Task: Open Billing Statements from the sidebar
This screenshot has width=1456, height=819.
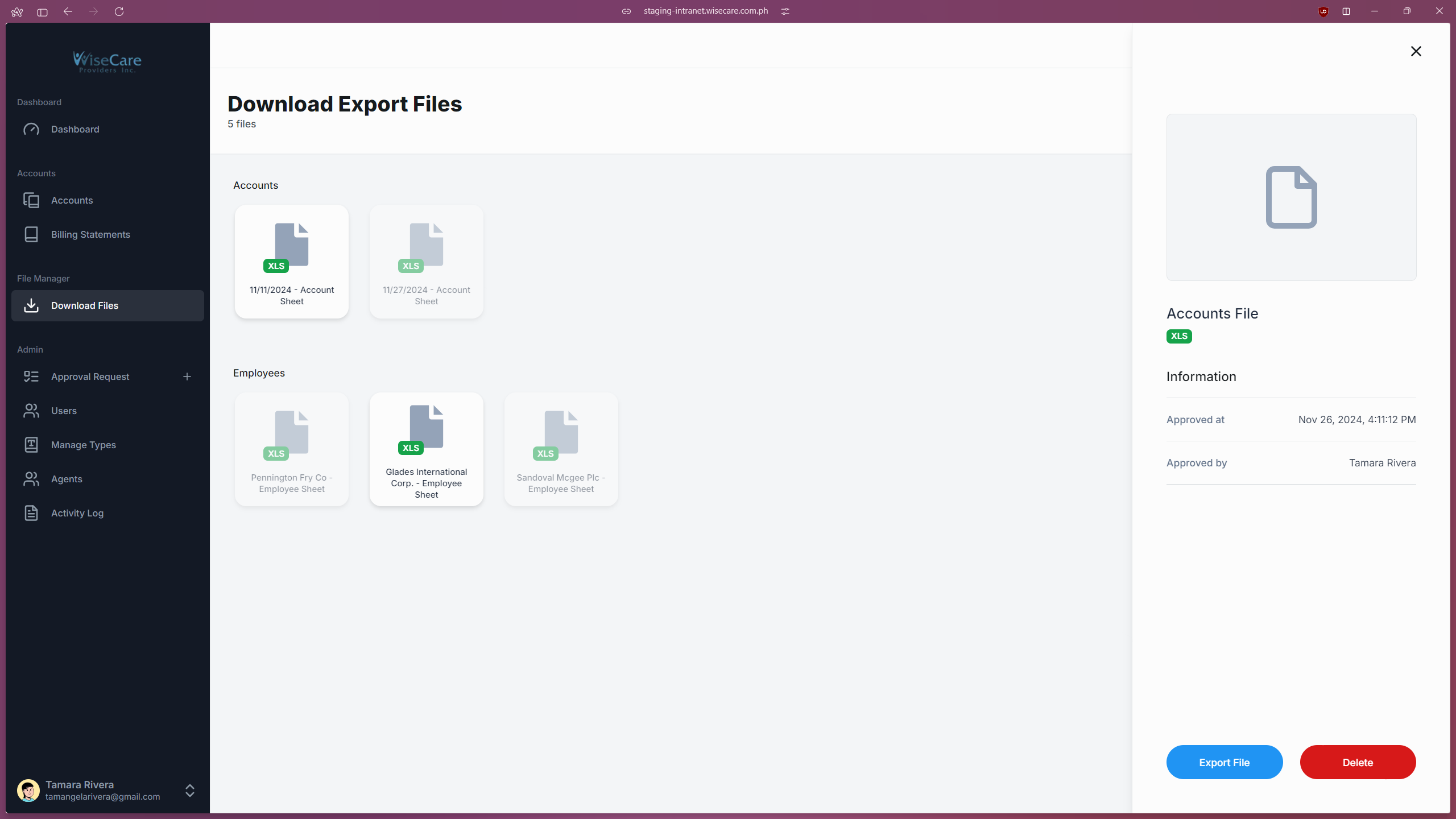Action: click(x=32, y=234)
